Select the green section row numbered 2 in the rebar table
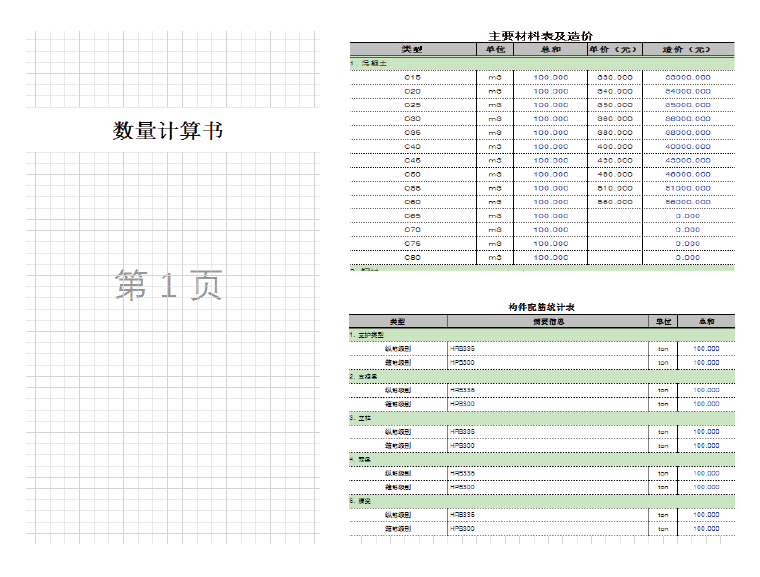 542,377
